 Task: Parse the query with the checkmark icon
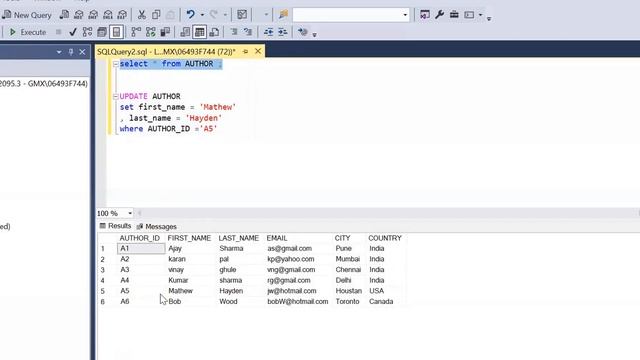click(x=73, y=32)
